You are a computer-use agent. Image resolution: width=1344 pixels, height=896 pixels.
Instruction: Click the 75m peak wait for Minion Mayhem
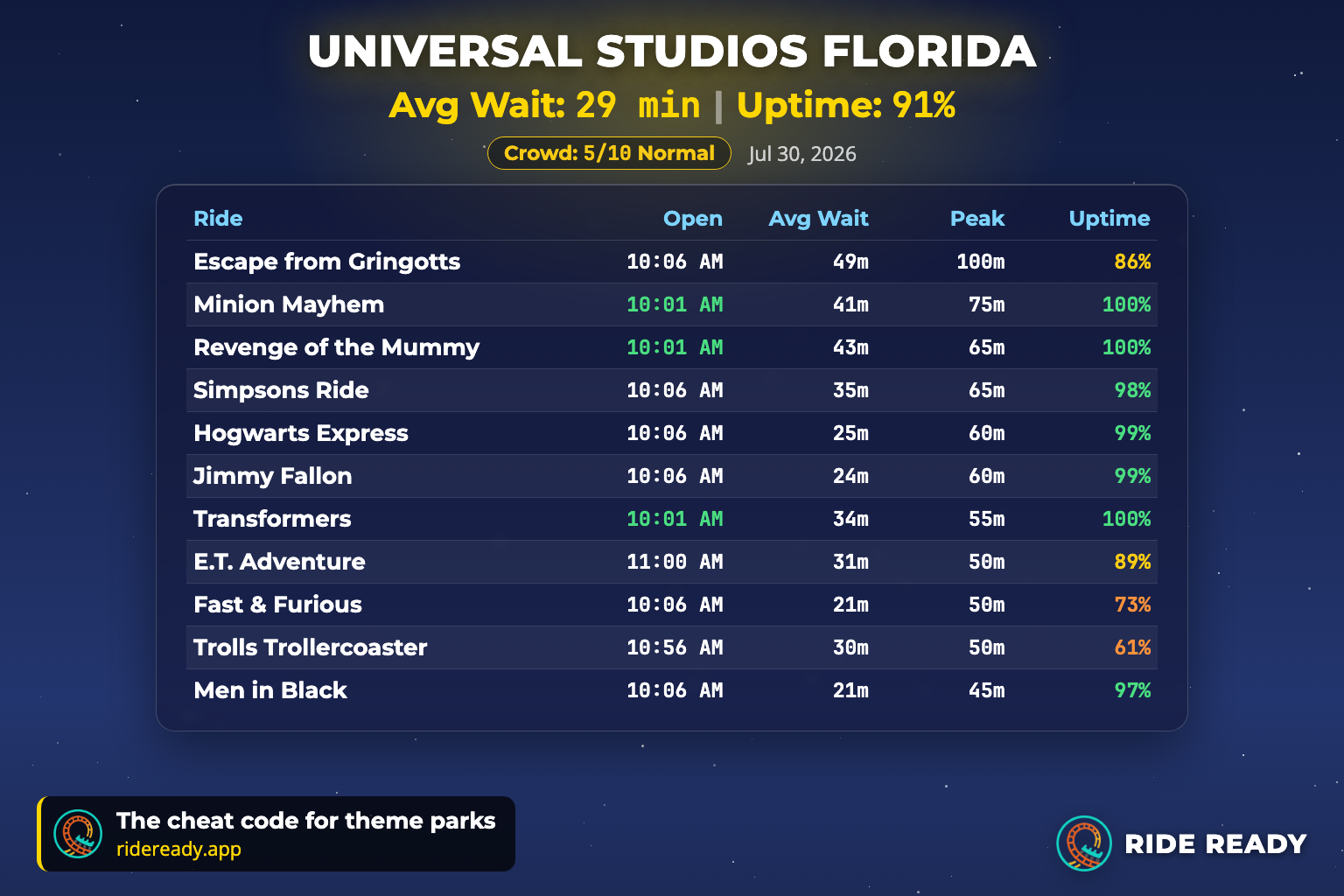[x=987, y=304]
